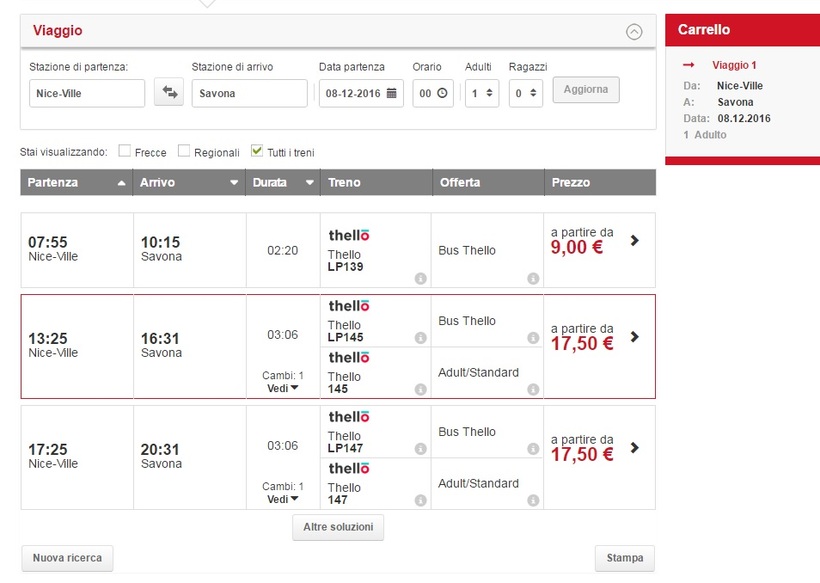Uncheck the Tutti i treni checkbox
This screenshot has height=583, width=820.
[257, 151]
